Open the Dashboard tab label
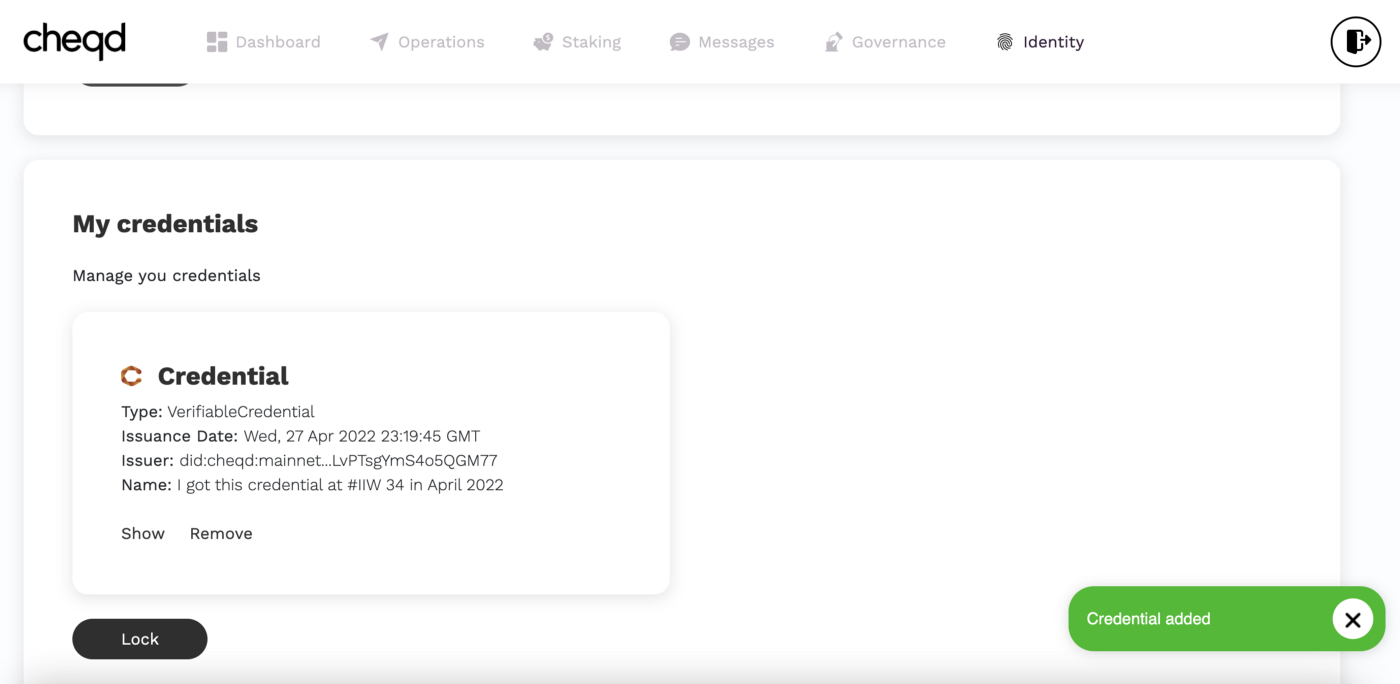This screenshot has height=684, width=1400. point(278,42)
